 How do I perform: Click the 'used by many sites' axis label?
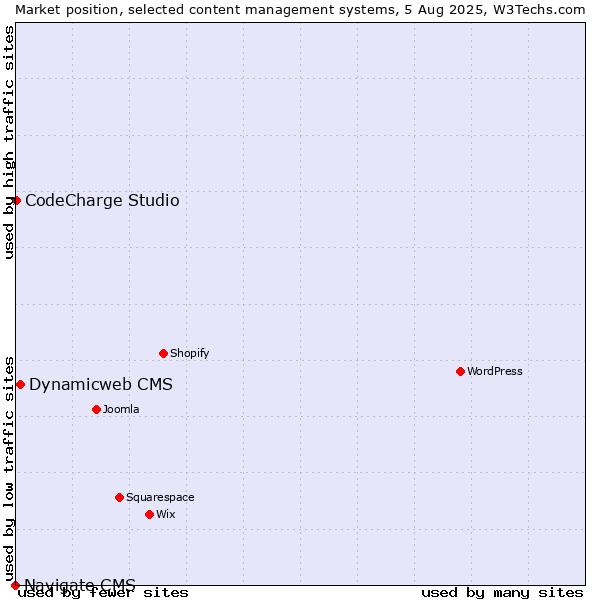point(502,593)
